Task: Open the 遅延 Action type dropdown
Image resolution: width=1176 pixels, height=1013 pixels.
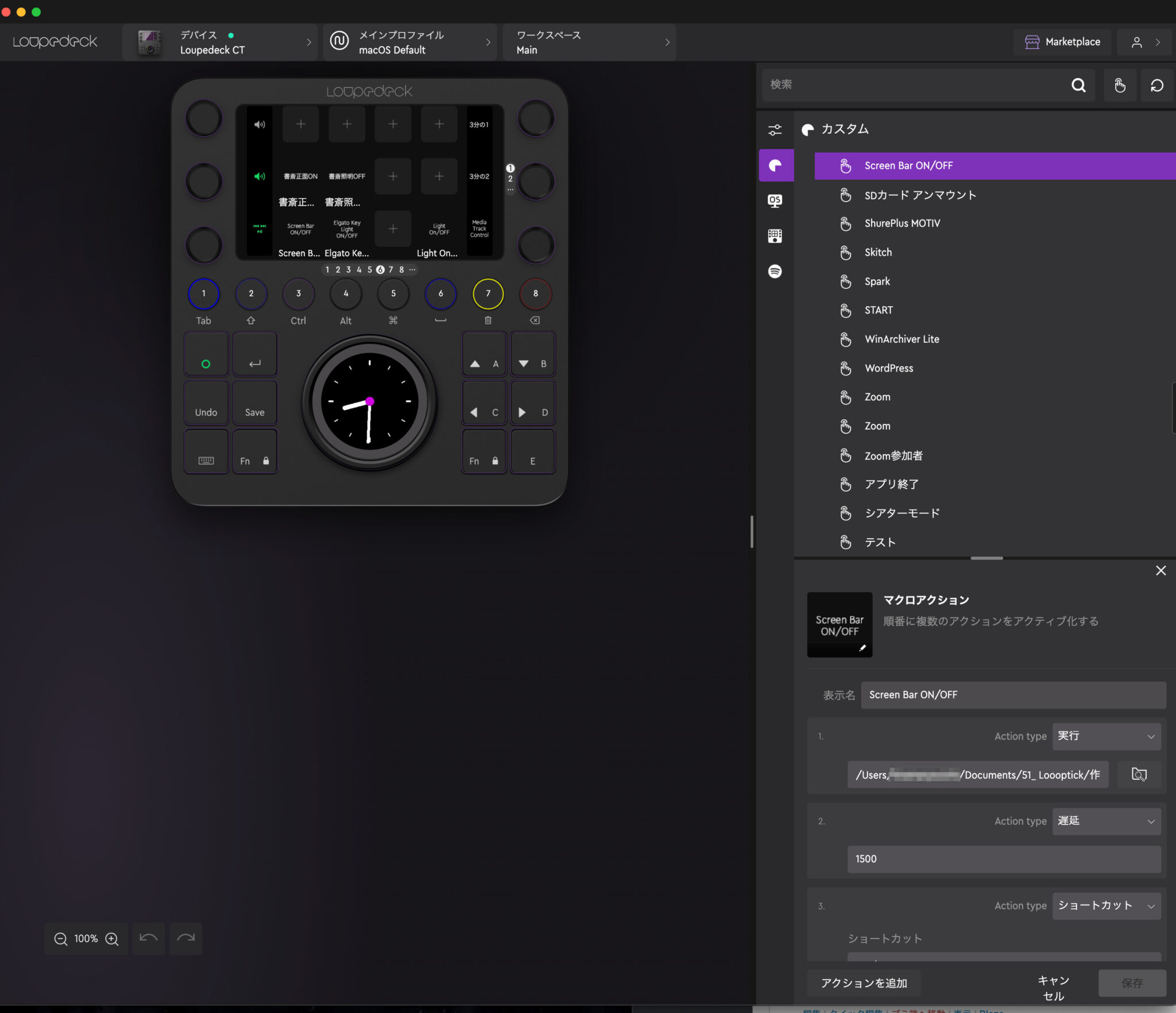Action: click(1106, 821)
